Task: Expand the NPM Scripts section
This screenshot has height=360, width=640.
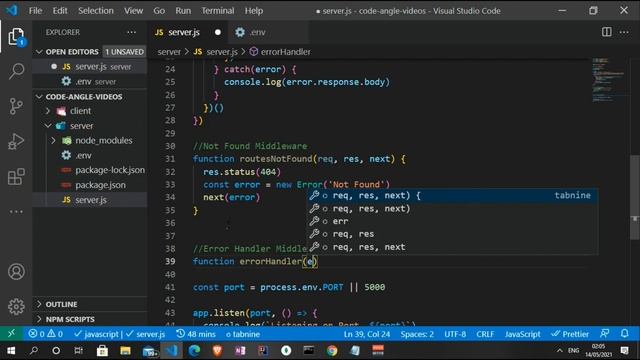Action: (x=39, y=319)
